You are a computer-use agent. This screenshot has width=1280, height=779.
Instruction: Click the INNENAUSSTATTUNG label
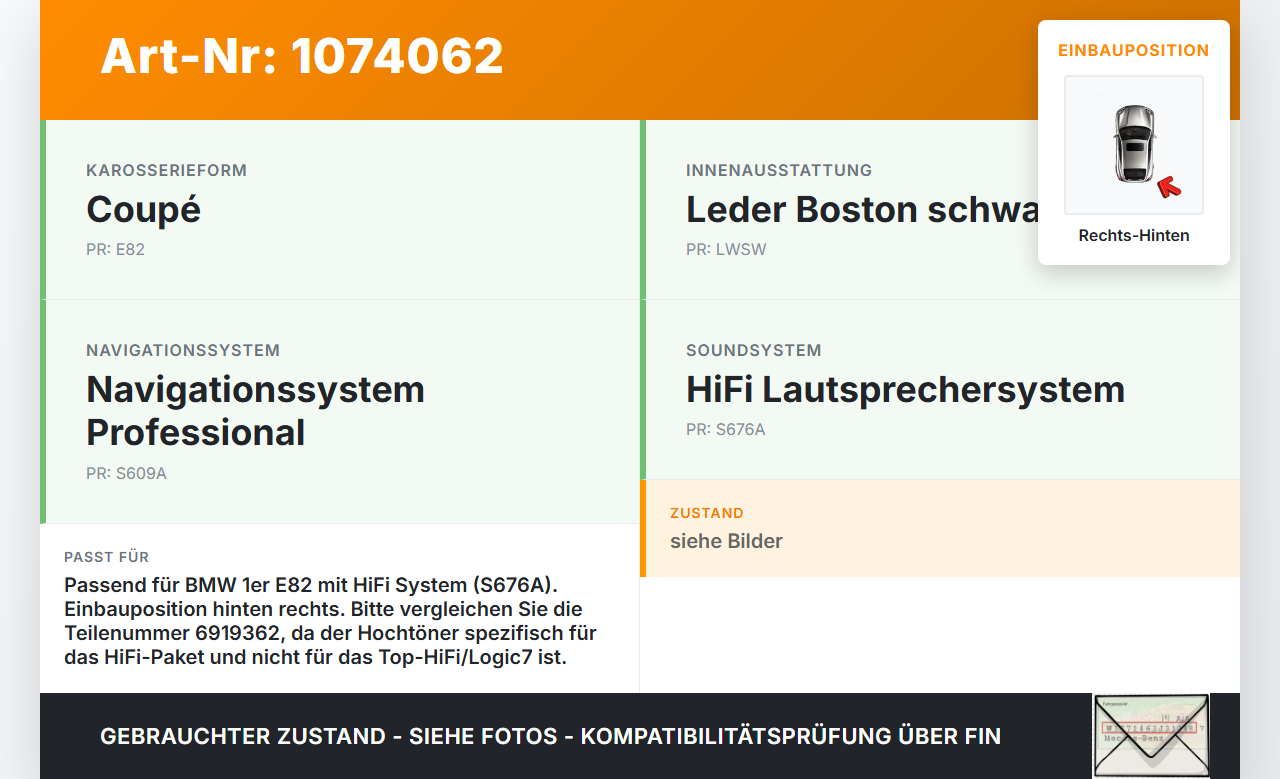point(779,170)
